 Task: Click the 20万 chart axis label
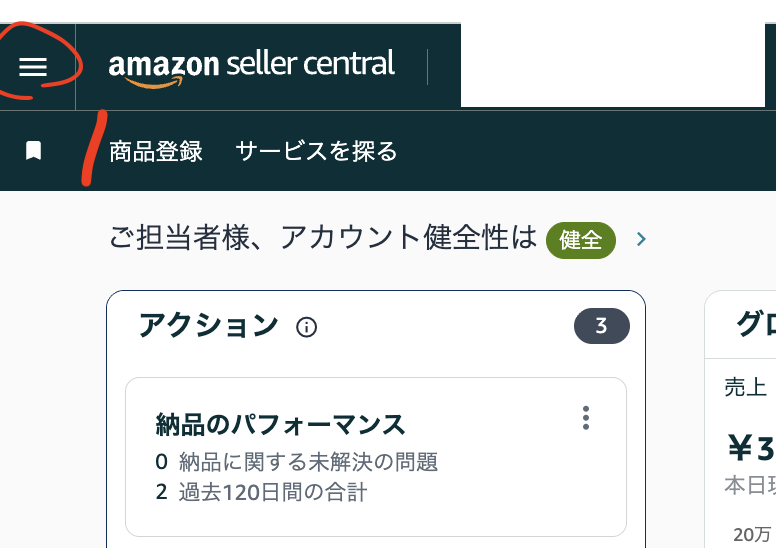(x=752, y=533)
